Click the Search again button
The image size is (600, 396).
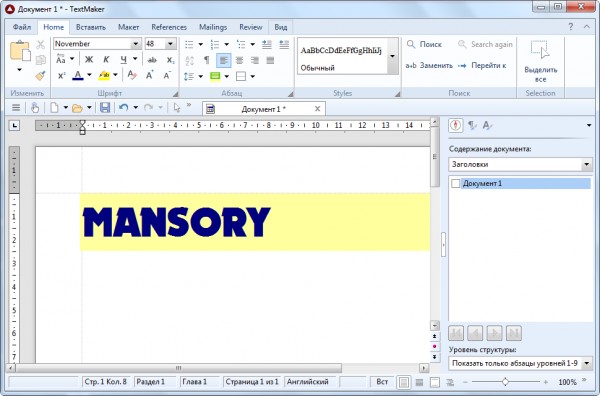point(485,44)
